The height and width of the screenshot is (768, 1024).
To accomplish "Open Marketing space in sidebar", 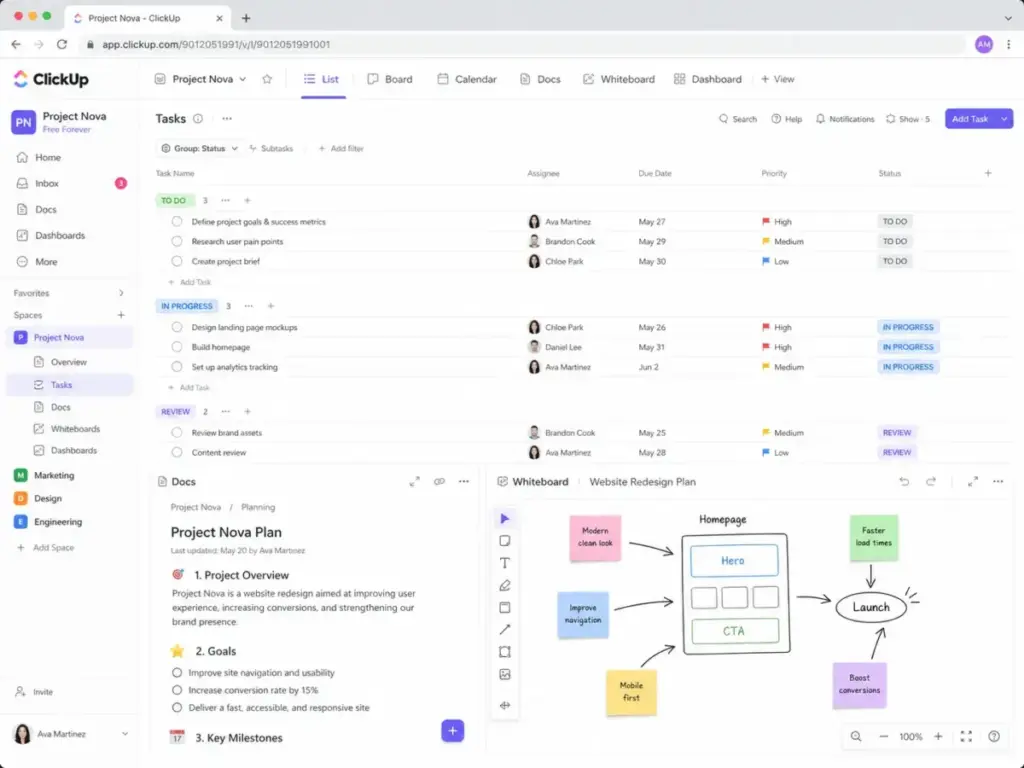I will coord(44,475).
